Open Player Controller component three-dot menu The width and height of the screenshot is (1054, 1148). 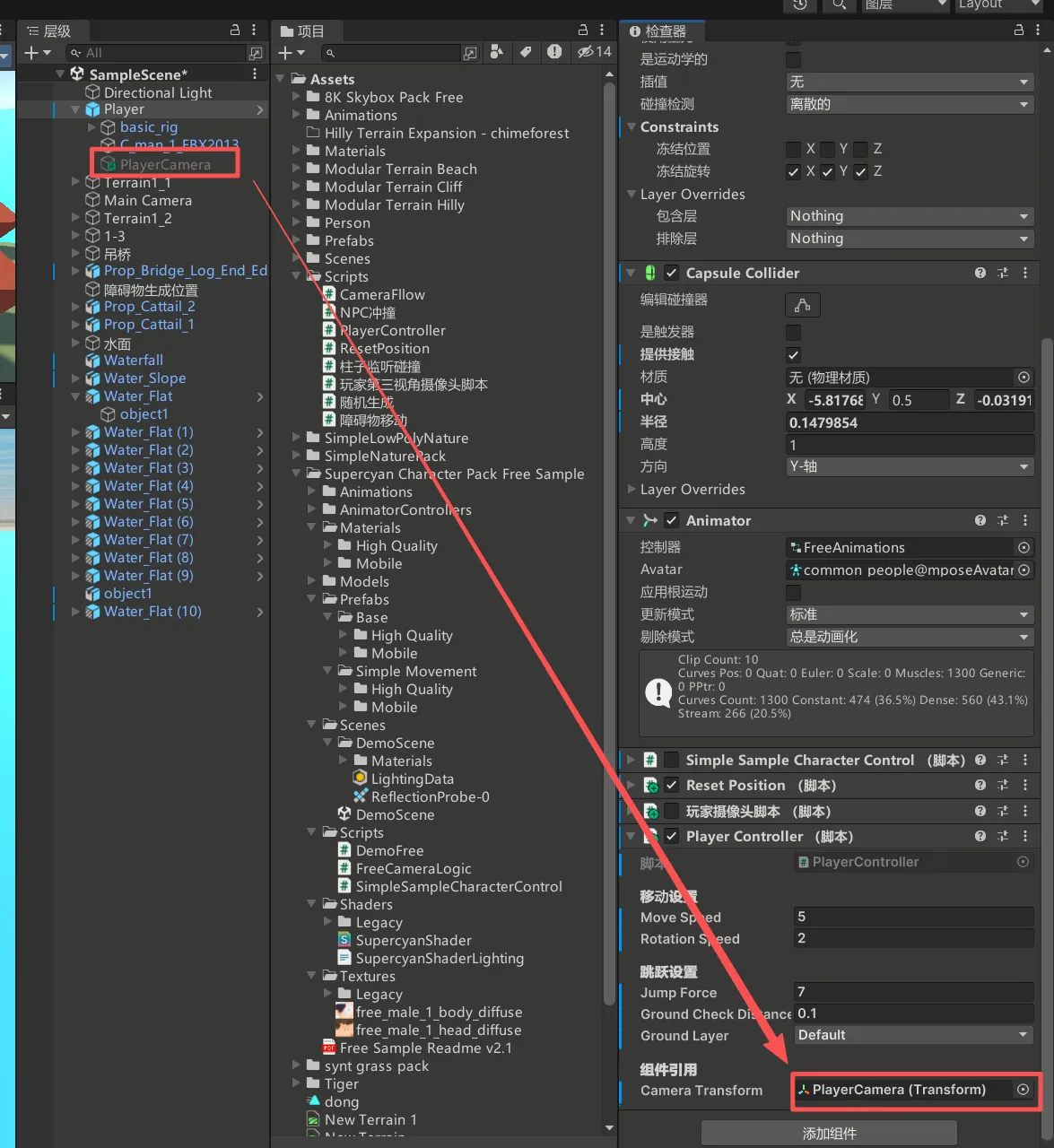tap(1025, 836)
